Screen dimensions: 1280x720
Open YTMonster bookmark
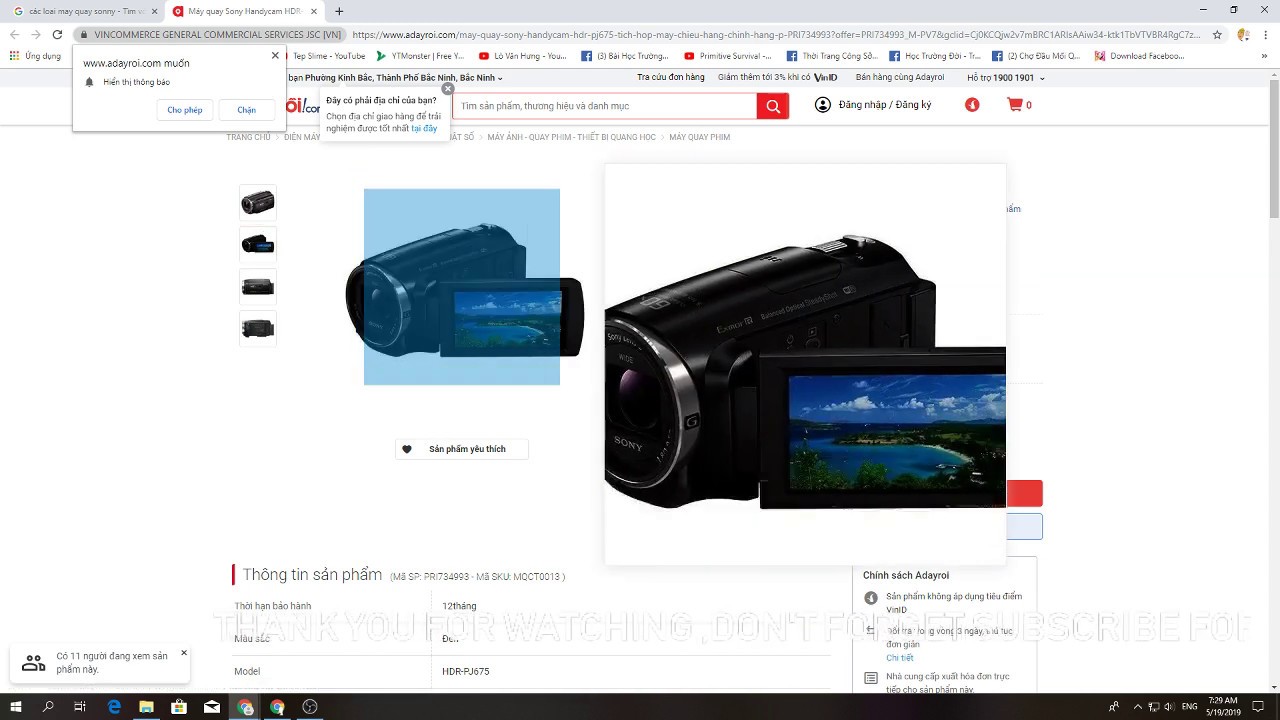click(419, 56)
